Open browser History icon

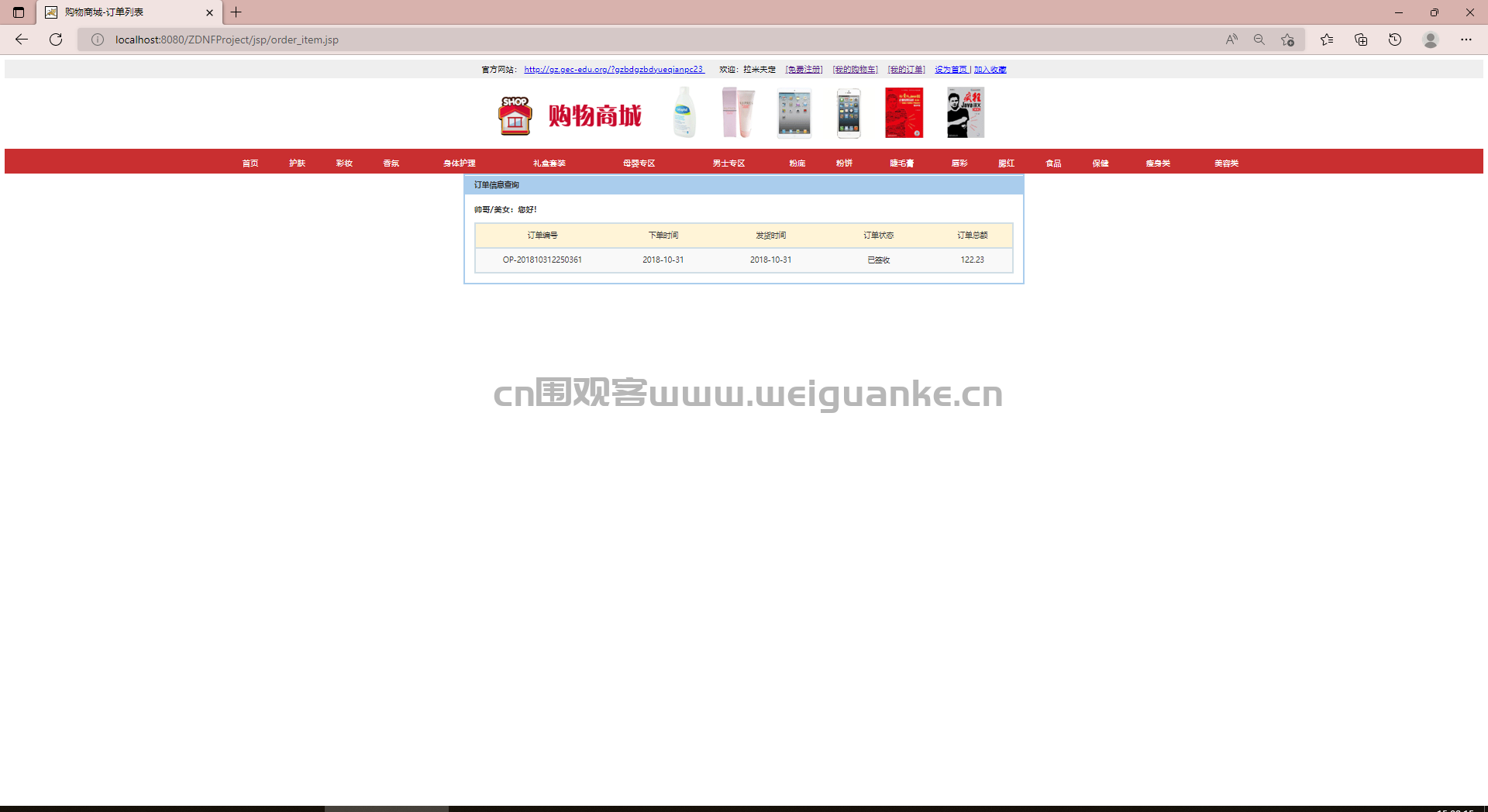(x=1395, y=40)
